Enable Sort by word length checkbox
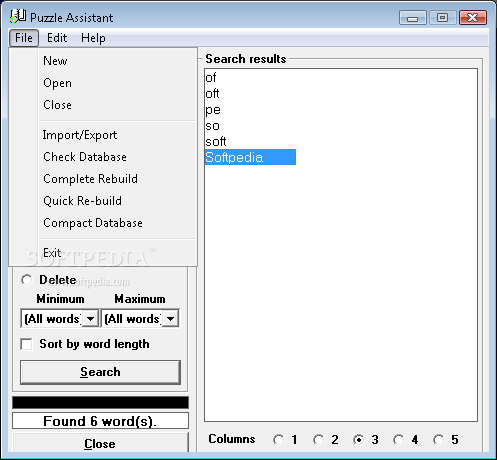Image resolution: width=497 pixels, height=460 pixels. point(26,344)
